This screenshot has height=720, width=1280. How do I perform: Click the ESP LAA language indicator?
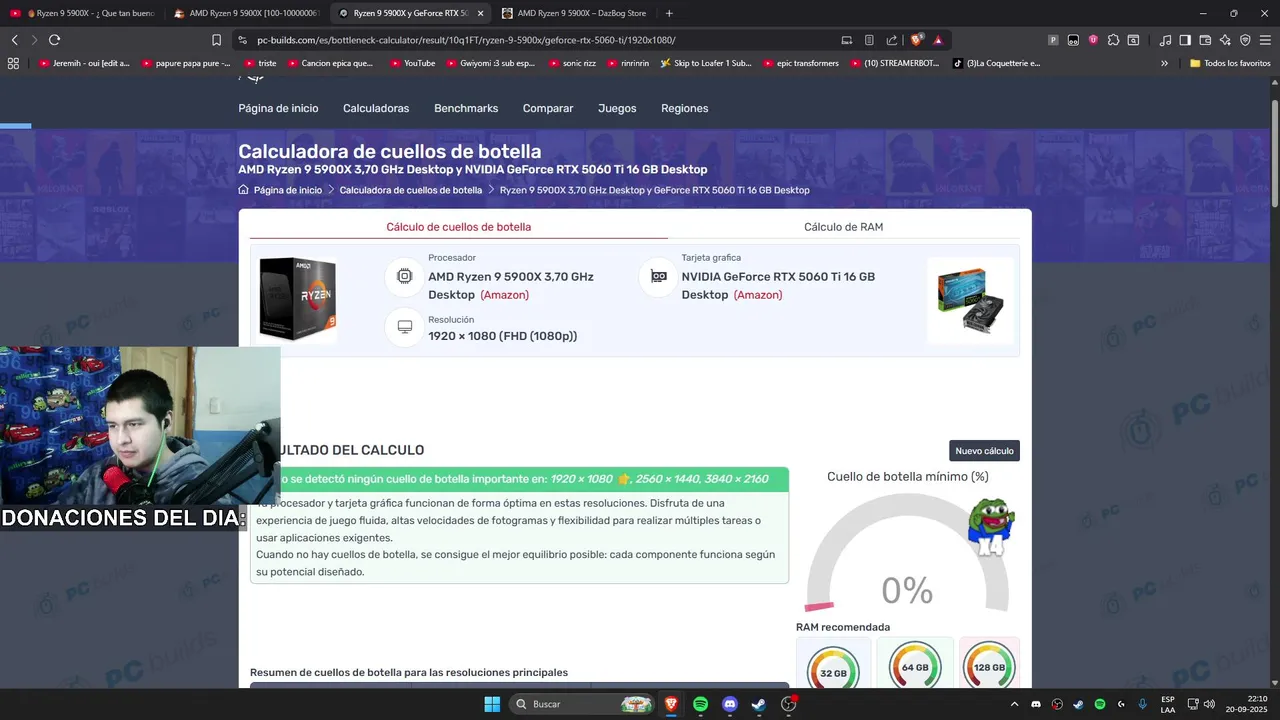pyautogui.click(x=1168, y=704)
